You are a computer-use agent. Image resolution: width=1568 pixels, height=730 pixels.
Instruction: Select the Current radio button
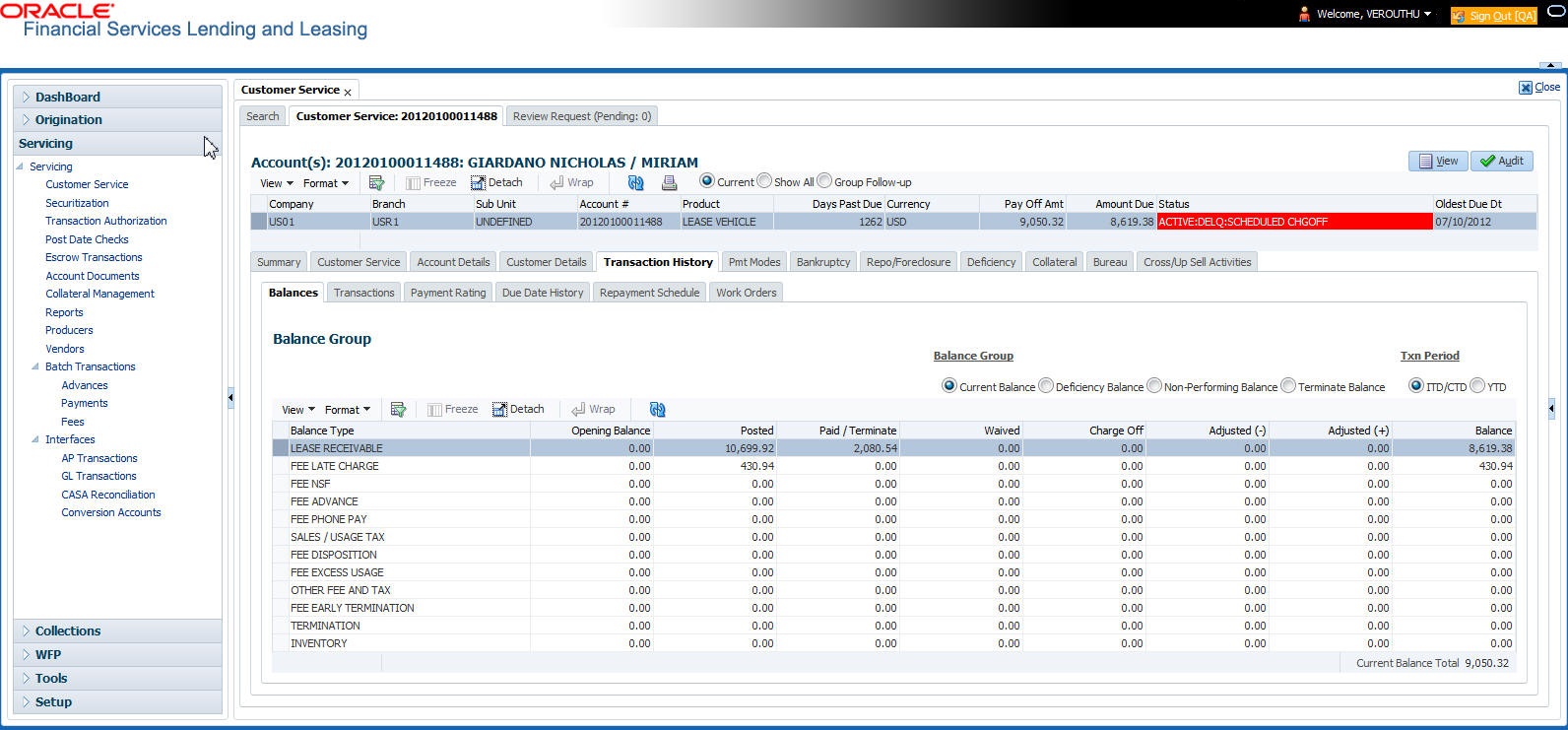pos(707,181)
